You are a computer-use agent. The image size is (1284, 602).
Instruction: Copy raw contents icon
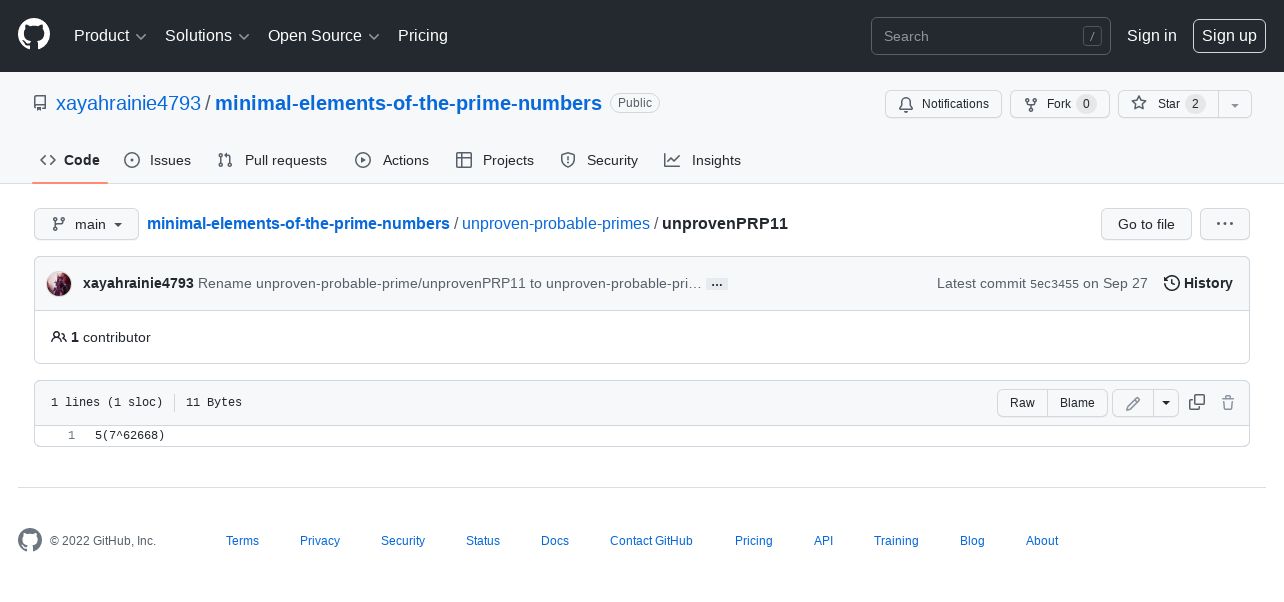(x=1197, y=402)
